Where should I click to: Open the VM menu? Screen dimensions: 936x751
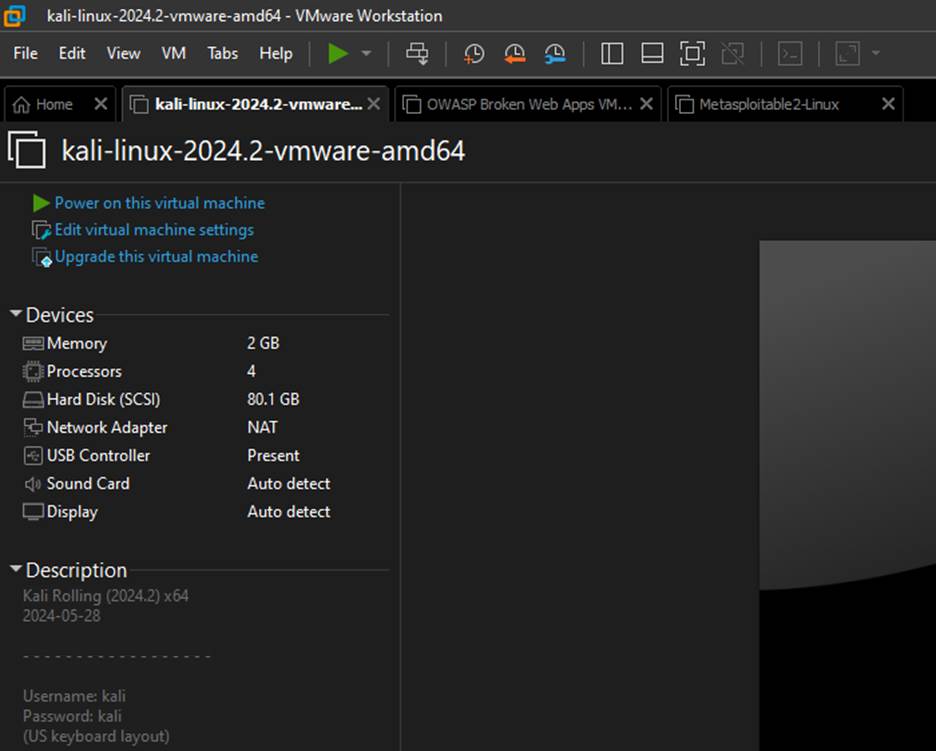tap(173, 53)
